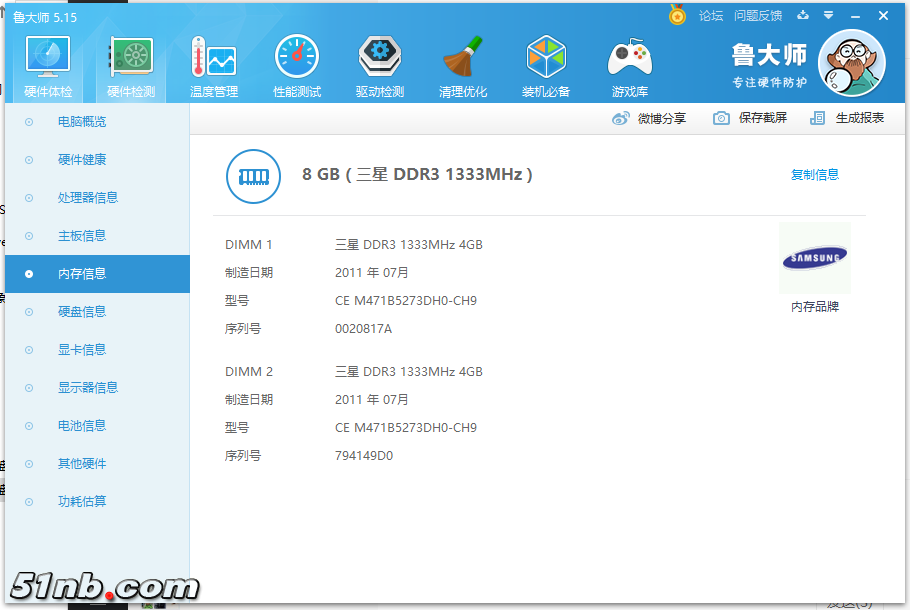This screenshot has width=910, height=610.
Task: Select 电脑概览 in the sidebar
Action: (x=82, y=122)
